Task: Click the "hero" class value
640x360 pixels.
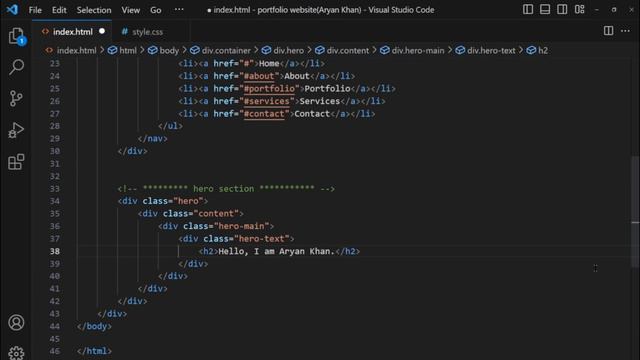Action: click(188, 201)
